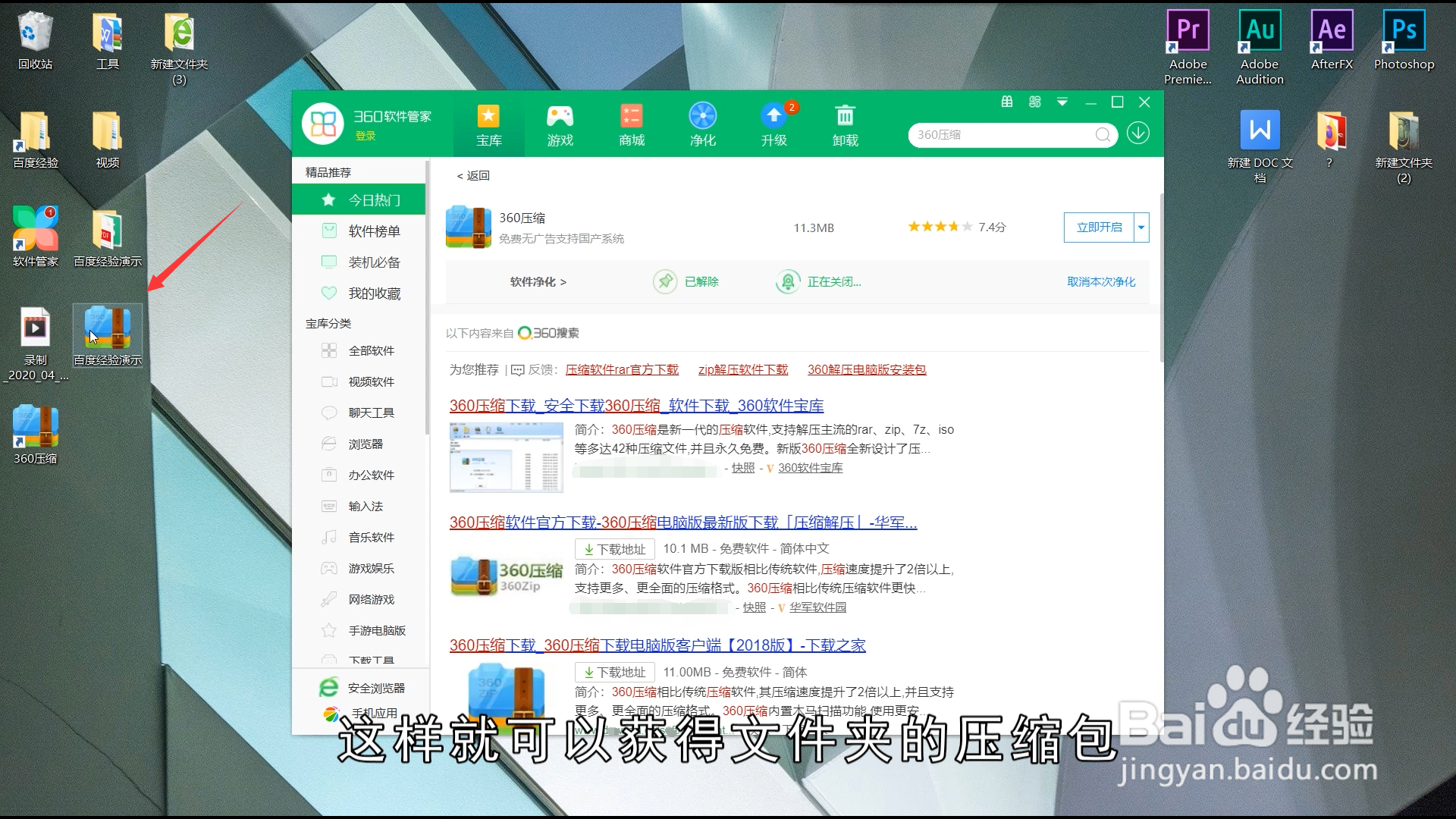The width and height of the screenshot is (1456, 819).
Task: Select the 回收站 desktop icon
Action: point(35,41)
